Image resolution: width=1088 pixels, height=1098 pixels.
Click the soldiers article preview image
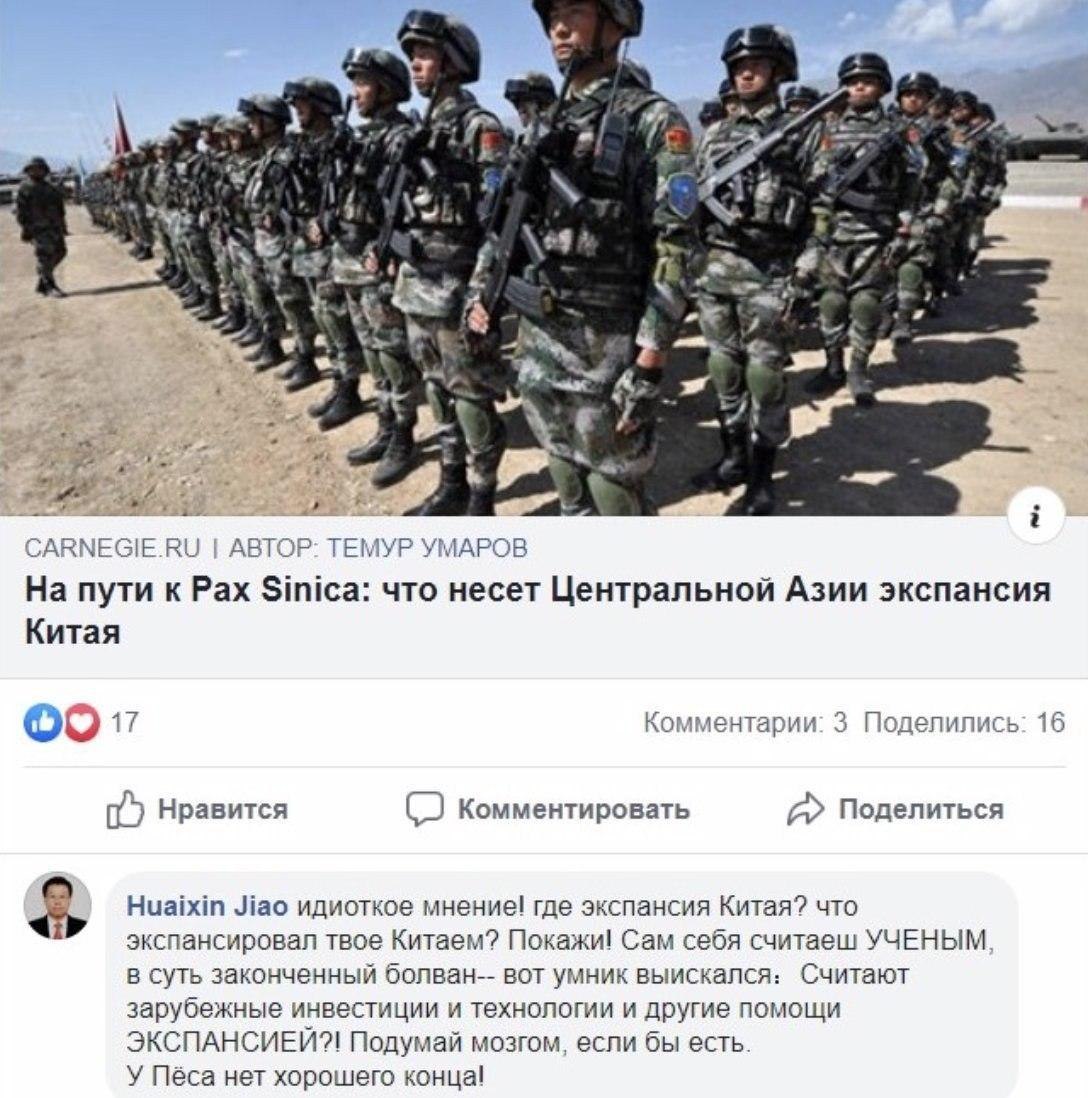pyautogui.click(x=544, y=258)
